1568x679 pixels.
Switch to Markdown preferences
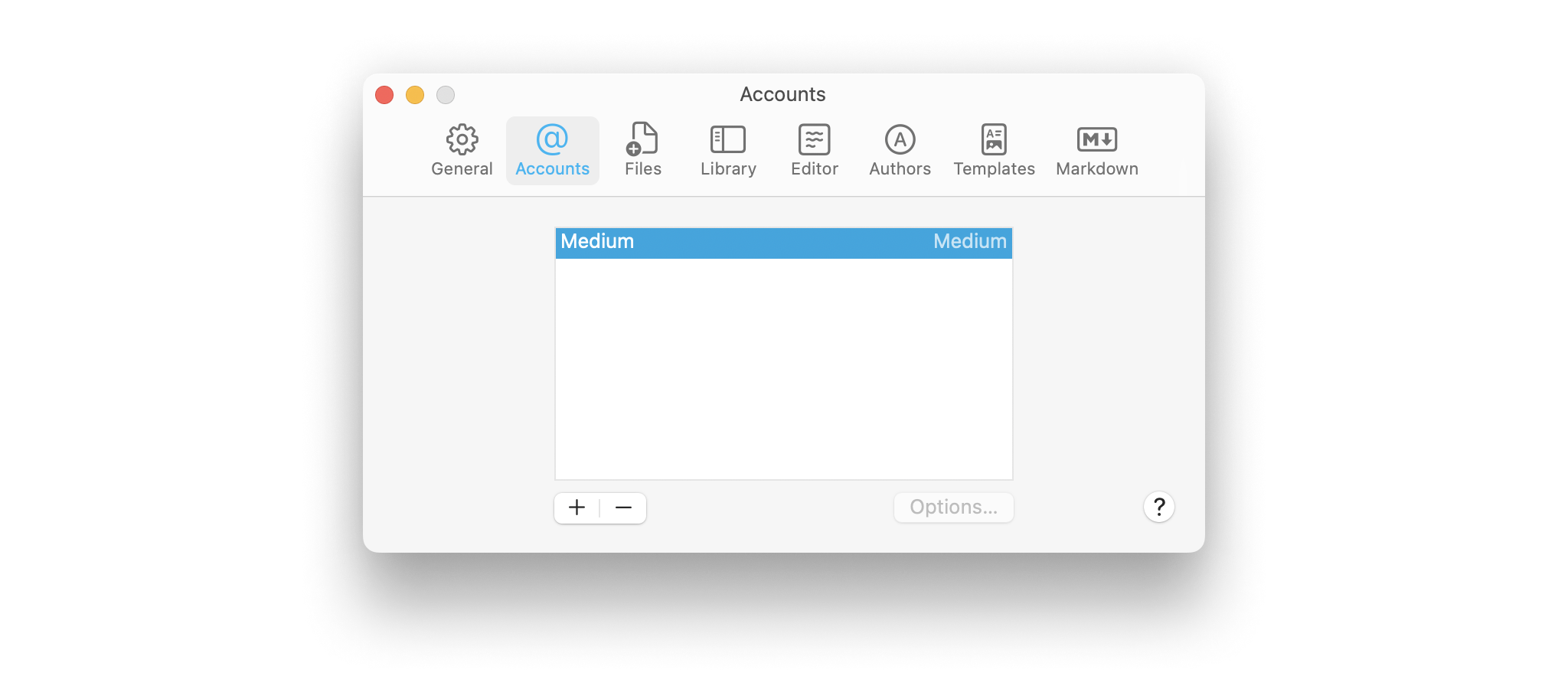[x=1096, y=151]
